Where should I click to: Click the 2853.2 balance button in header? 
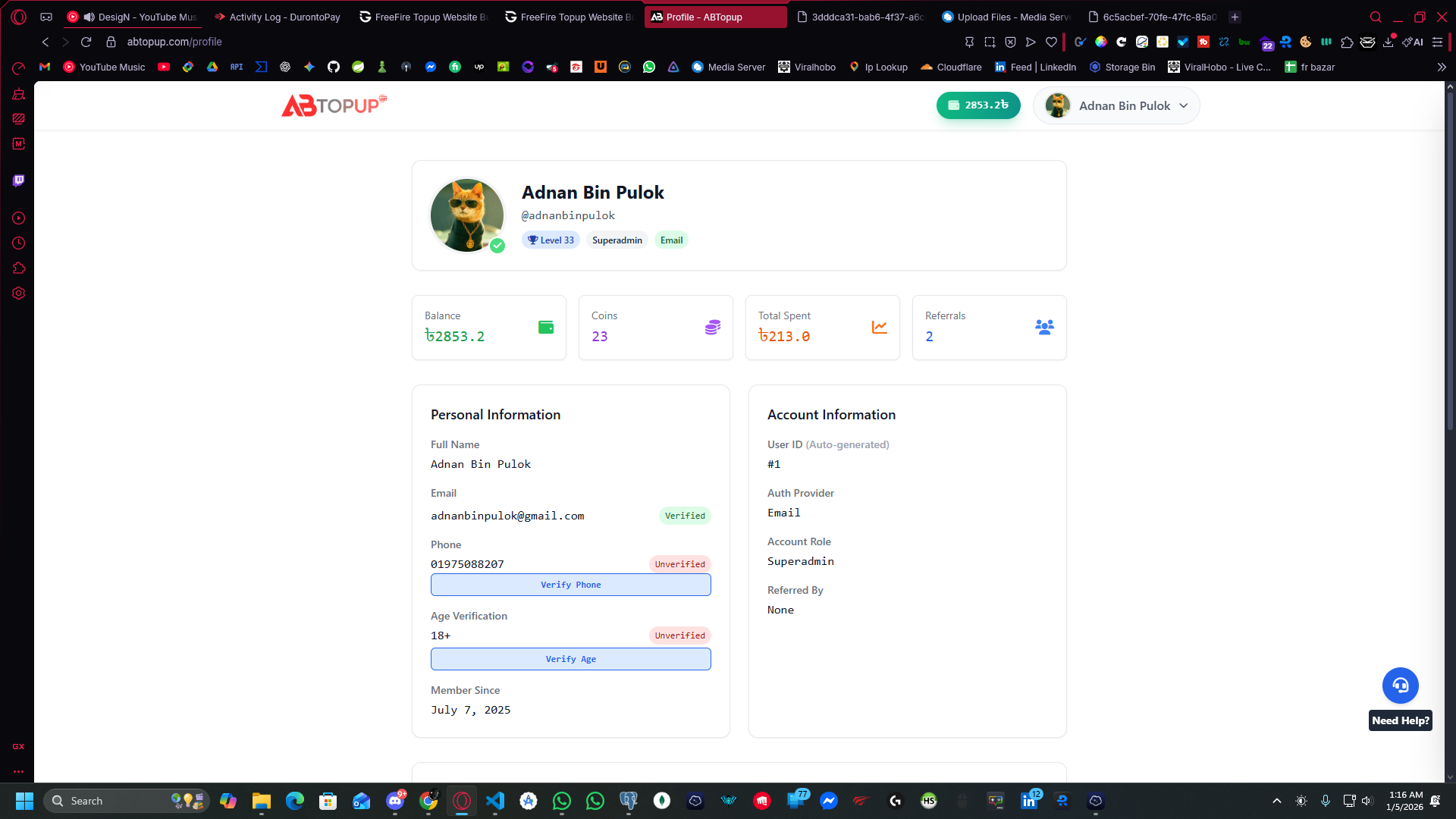(x=977, y=105)
